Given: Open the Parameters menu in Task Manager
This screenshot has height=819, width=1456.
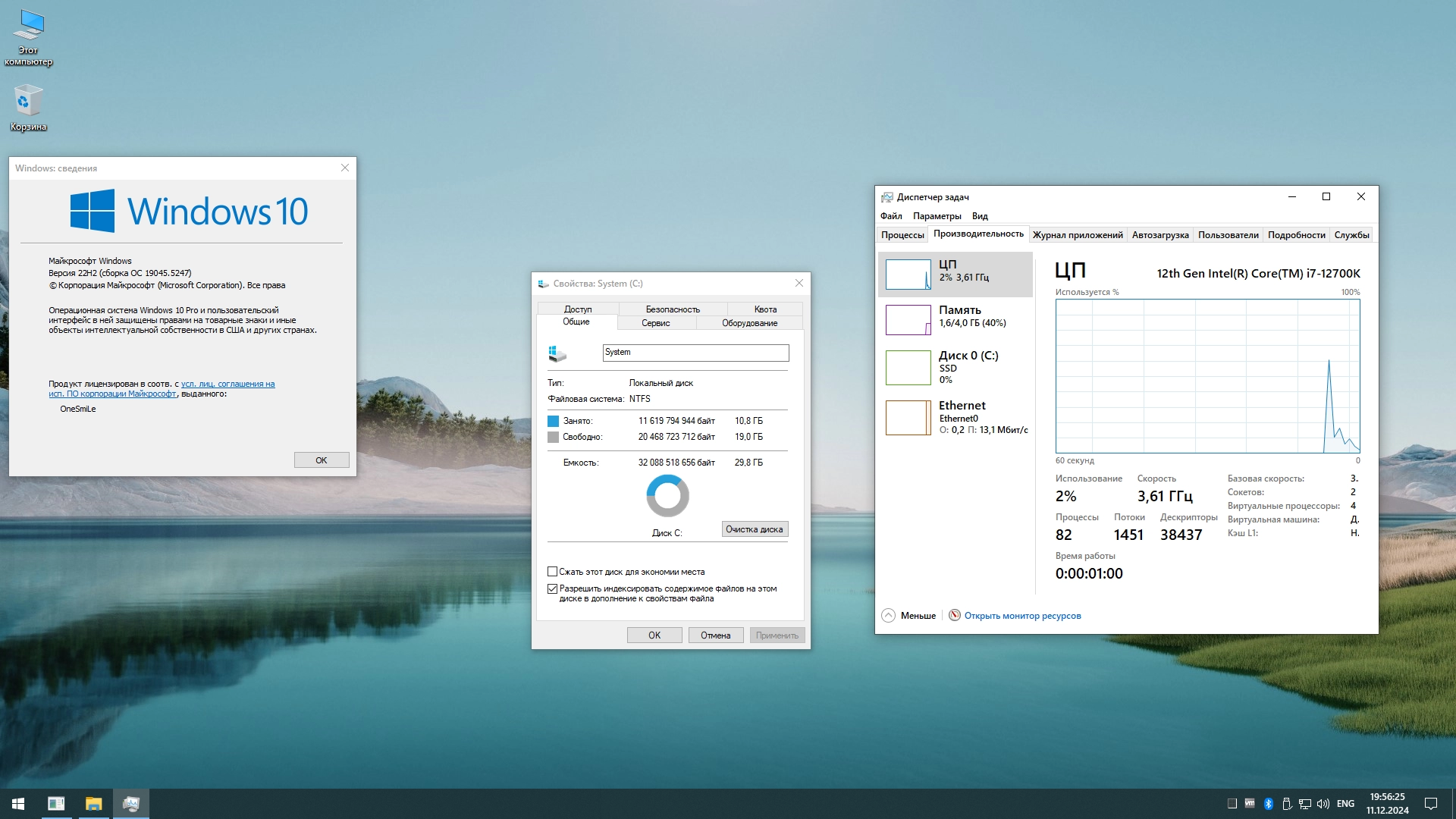Looking at the screenshot, I should coord(937,216).
